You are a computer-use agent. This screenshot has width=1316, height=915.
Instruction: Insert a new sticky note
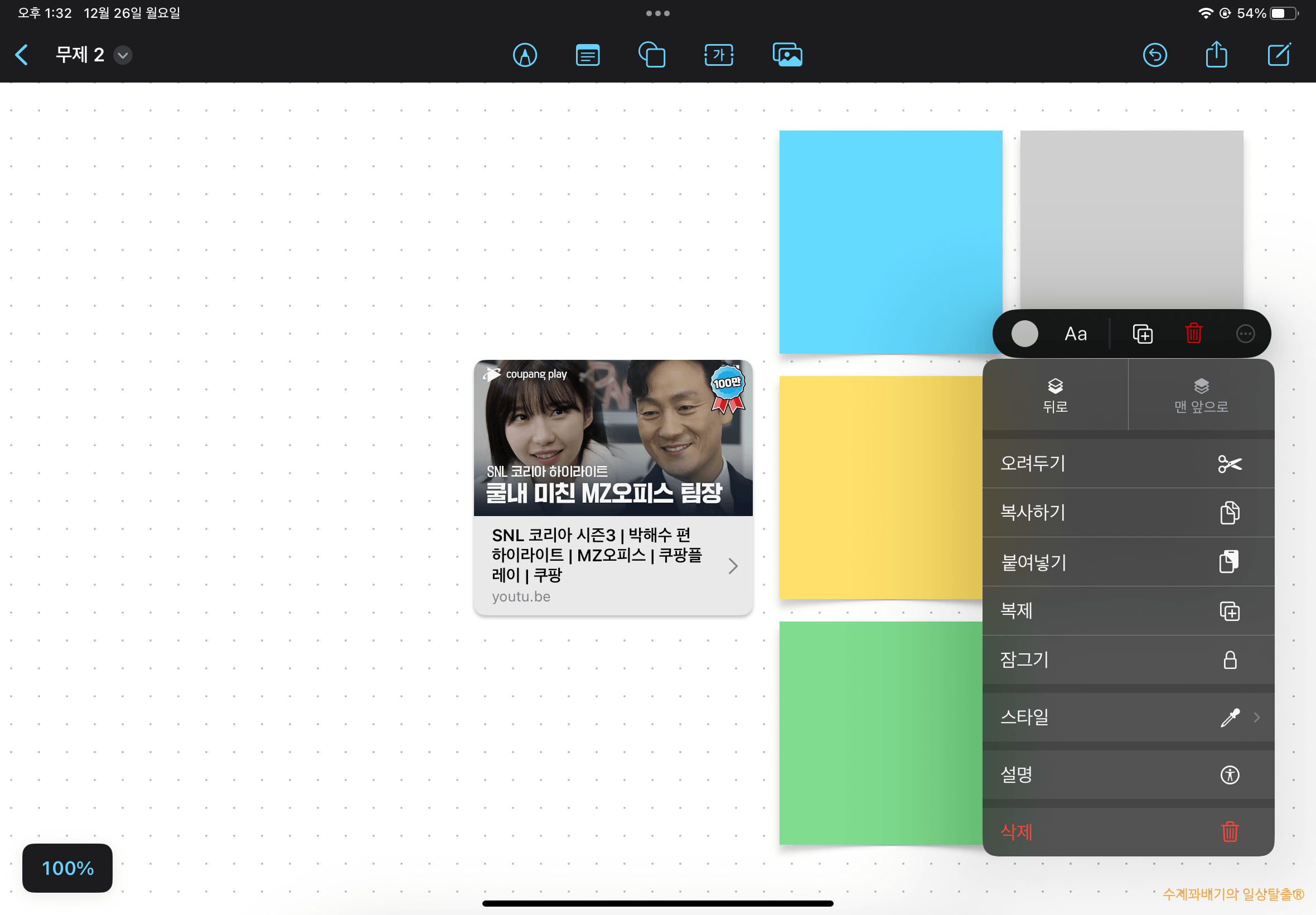587,55
